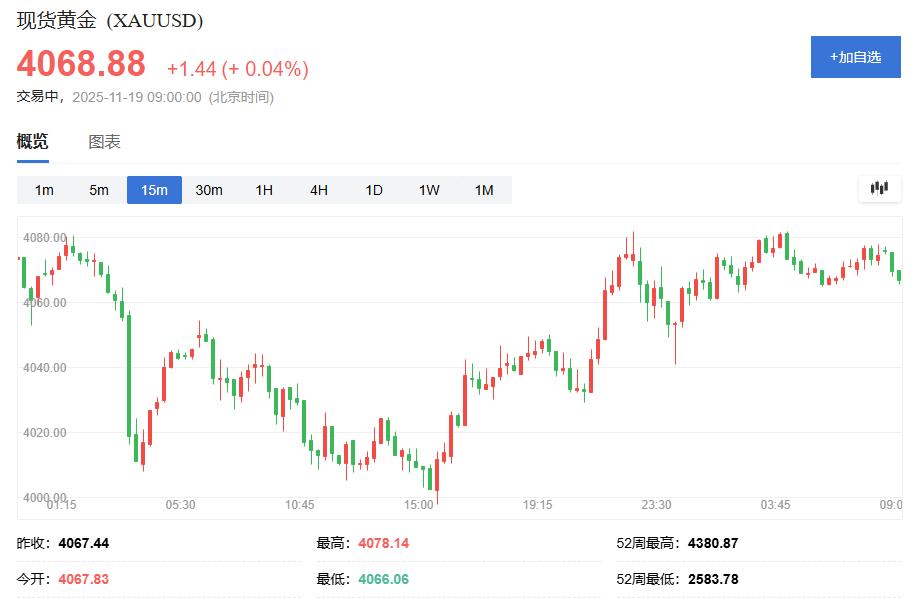Click the +加自选 watchlist button

point(855,57)
